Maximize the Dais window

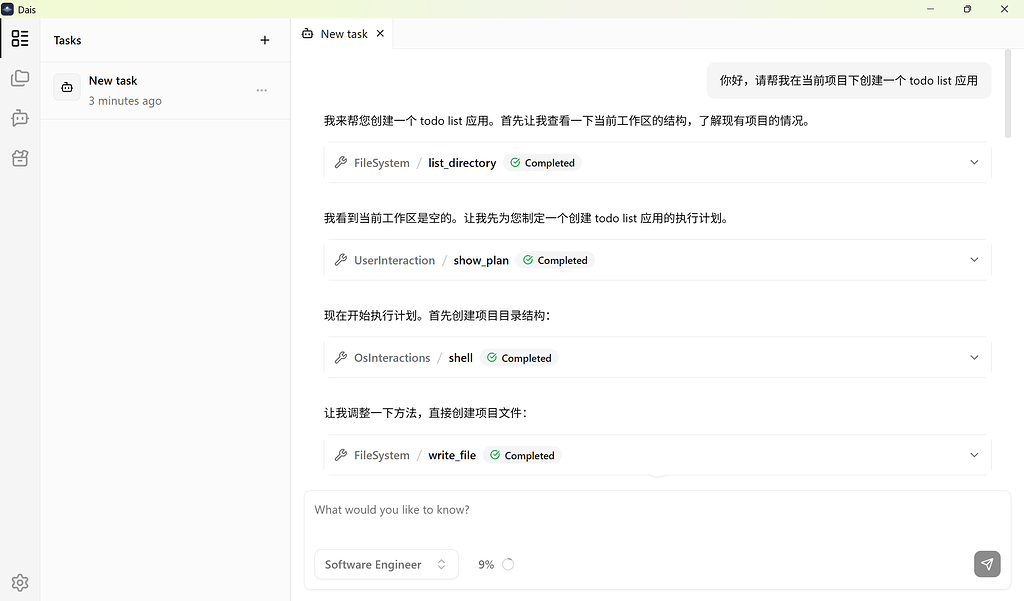pyautogui.click(x=967, y=9)
